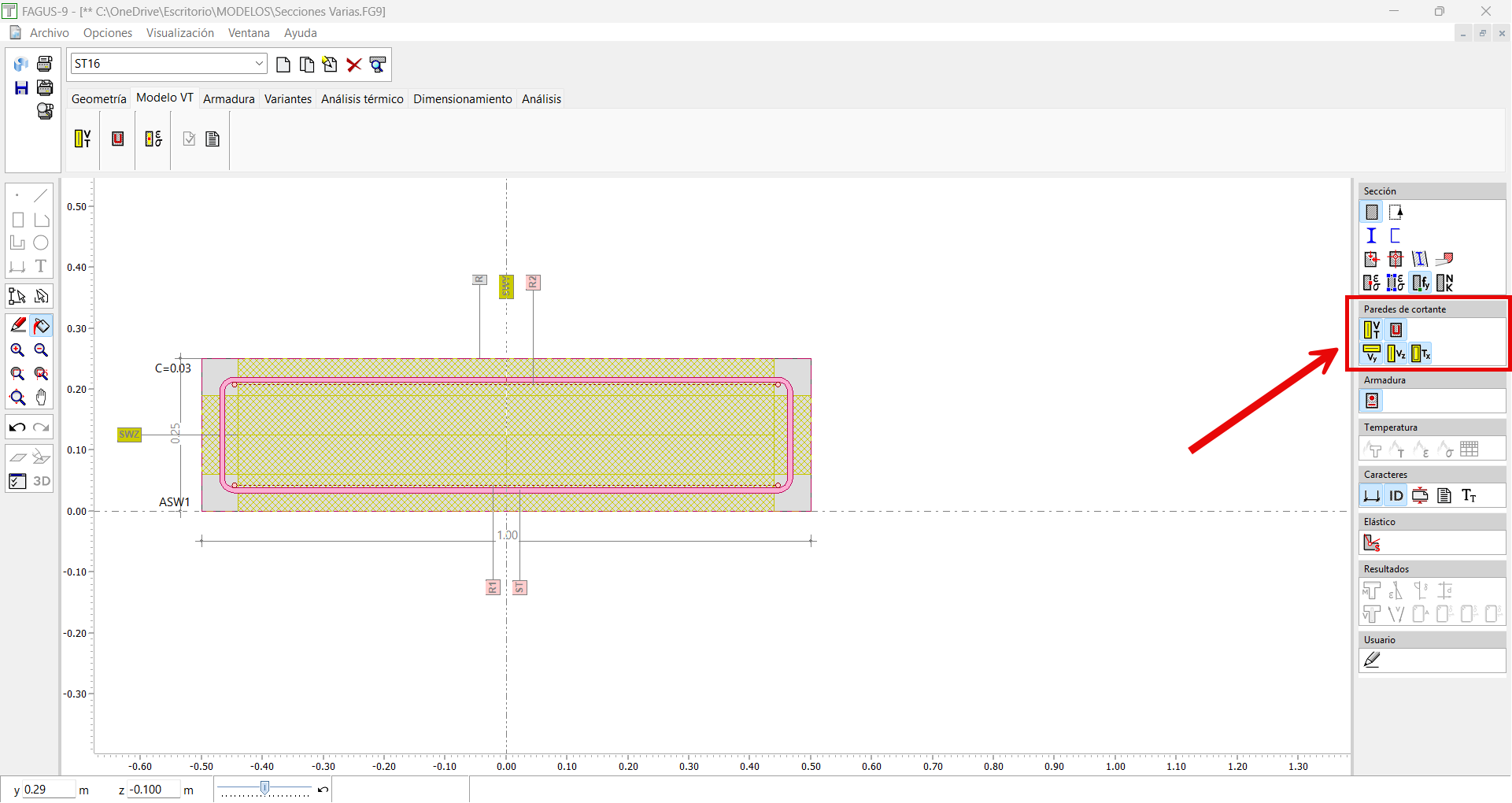1512x803 pixels.
Task: Open the ST16 section dropdown
Action: 259,64
